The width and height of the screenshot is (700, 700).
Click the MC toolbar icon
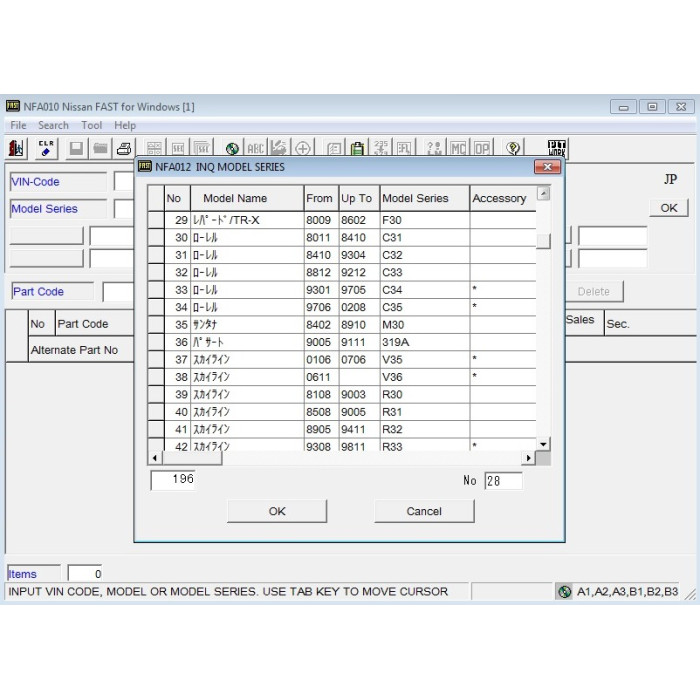click(458, 148)
